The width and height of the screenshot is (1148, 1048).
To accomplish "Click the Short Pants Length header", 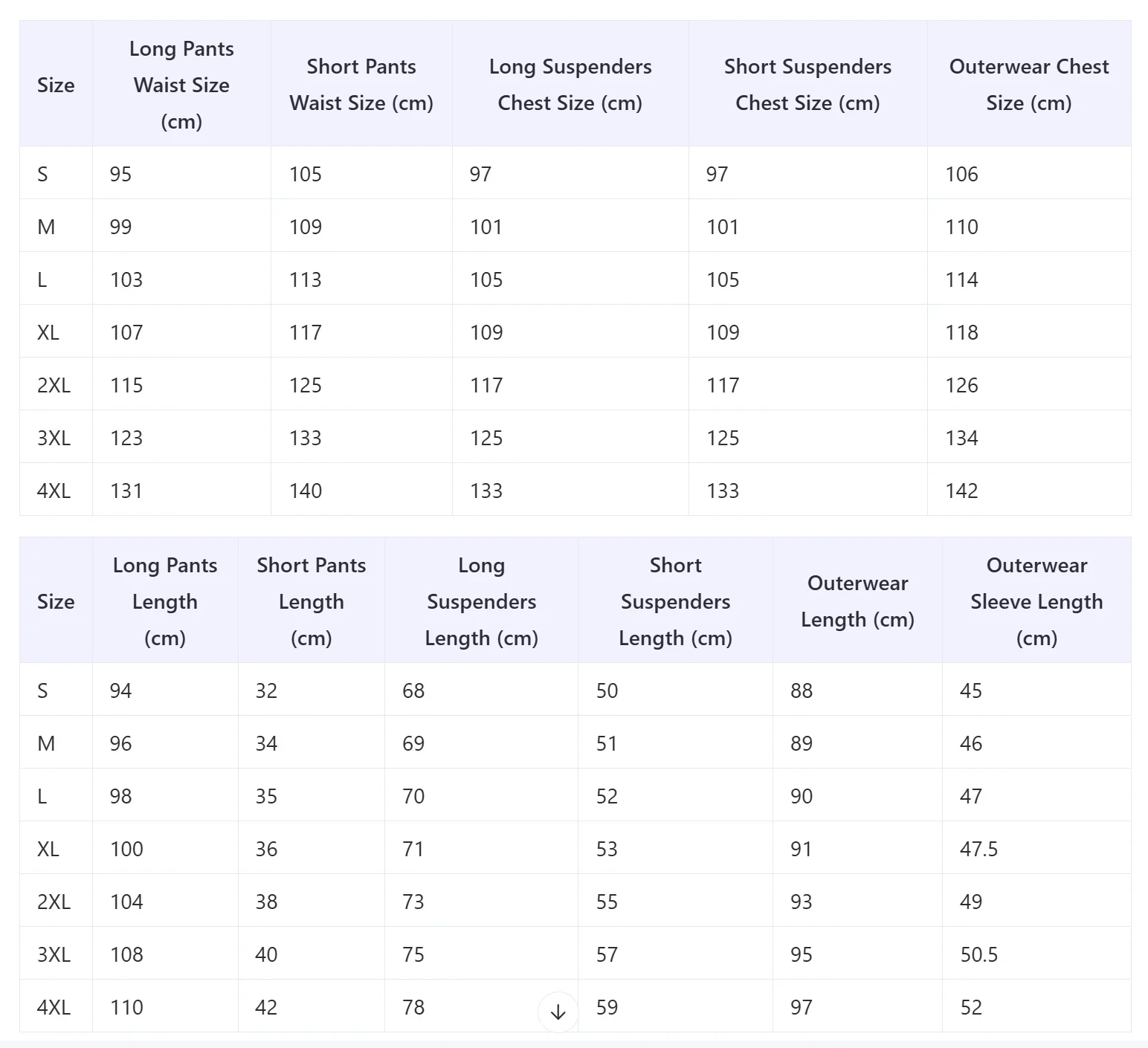I will coord(312,601).
